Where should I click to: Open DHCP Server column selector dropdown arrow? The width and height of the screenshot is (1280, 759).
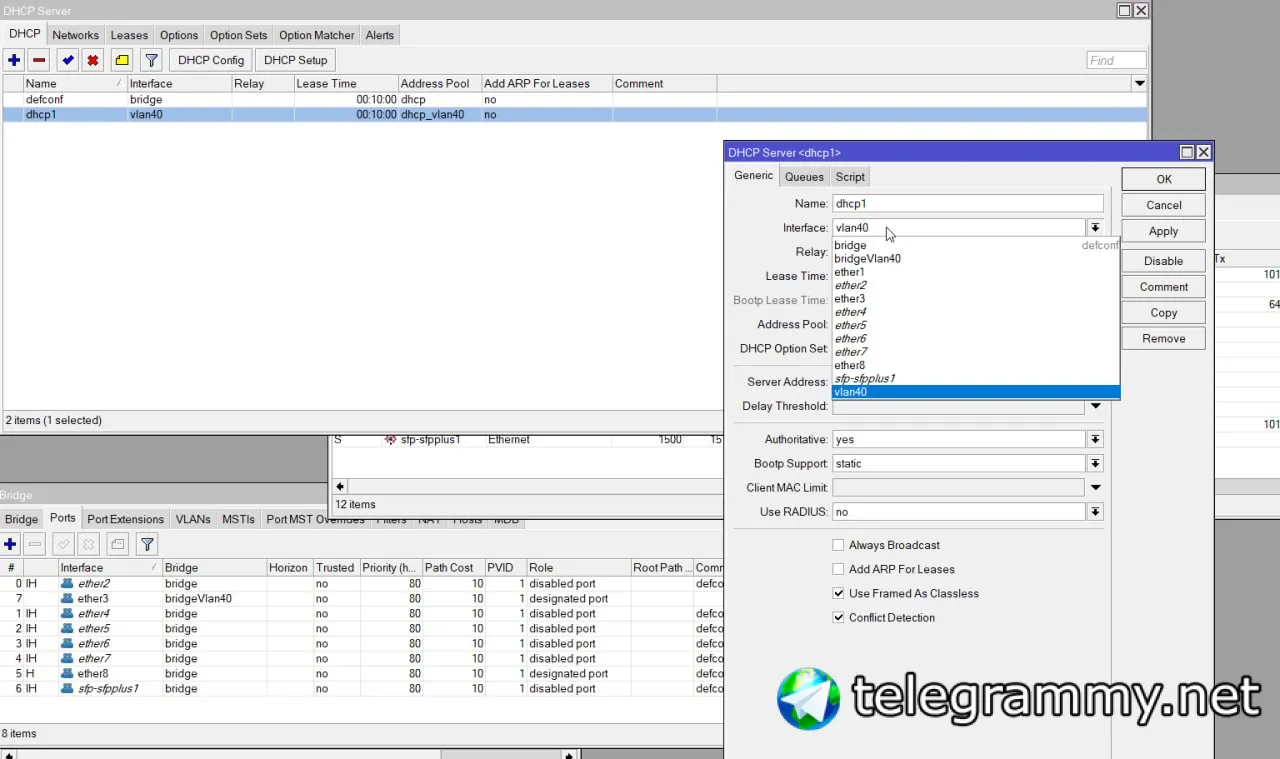(1139, 83)
